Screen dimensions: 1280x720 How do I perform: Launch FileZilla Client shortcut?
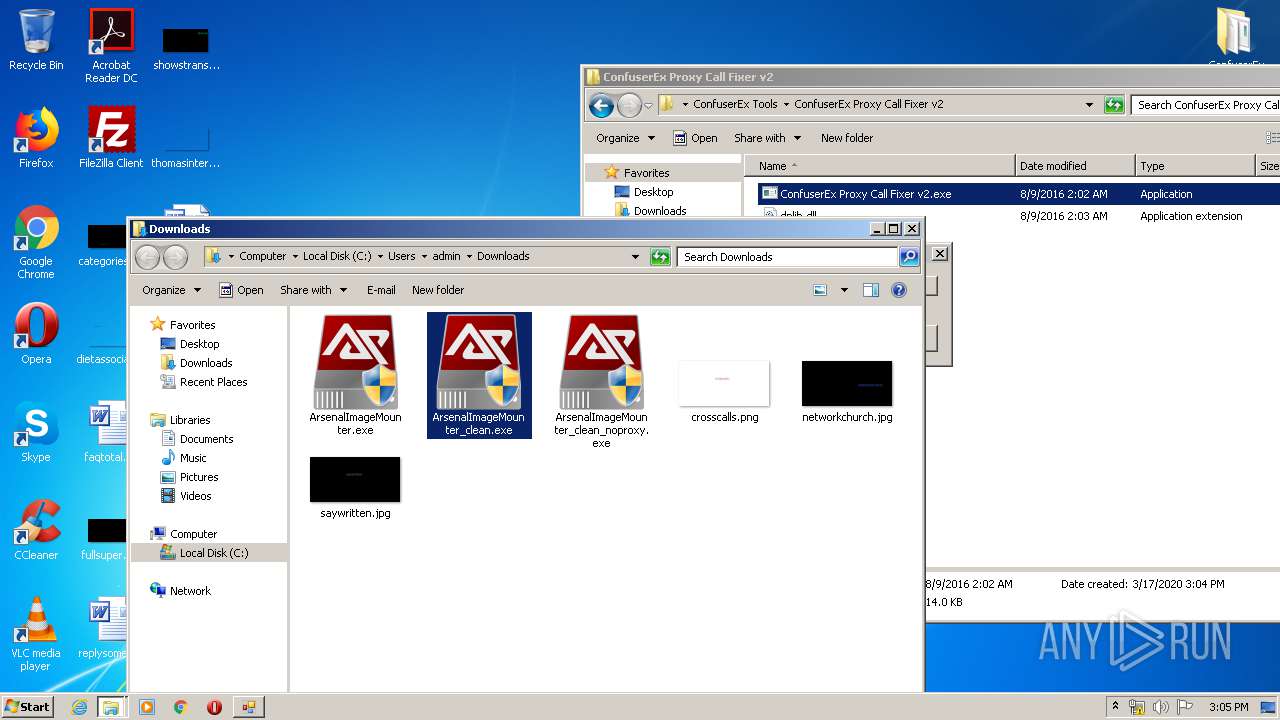111,137
